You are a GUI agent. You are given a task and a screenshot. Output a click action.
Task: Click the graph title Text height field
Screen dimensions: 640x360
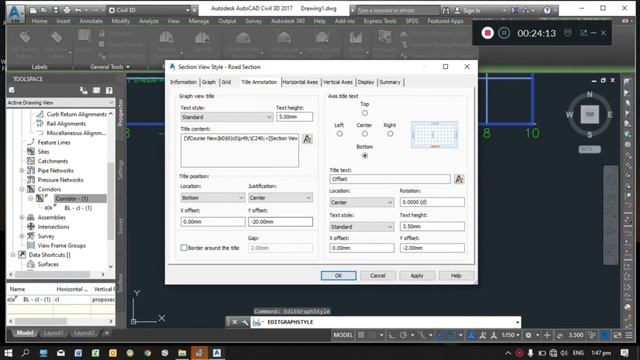(x=294, y=117)
